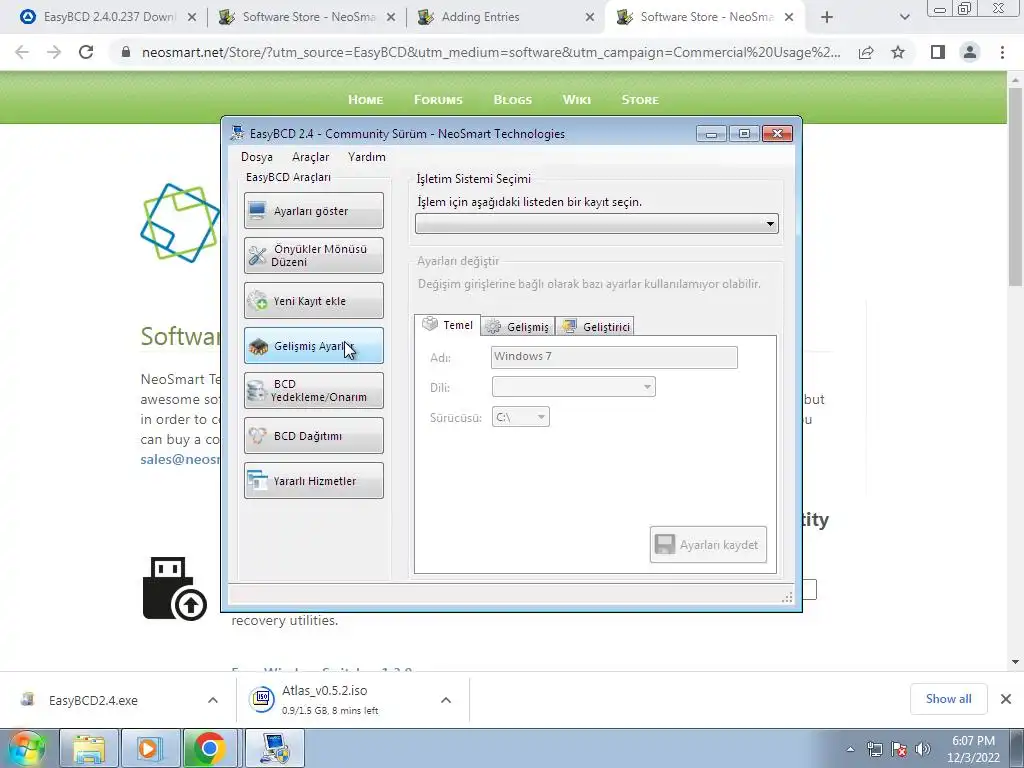1024x768 pixels.
Task: Click the volume speaker tray icon
Action: point(922,749)
